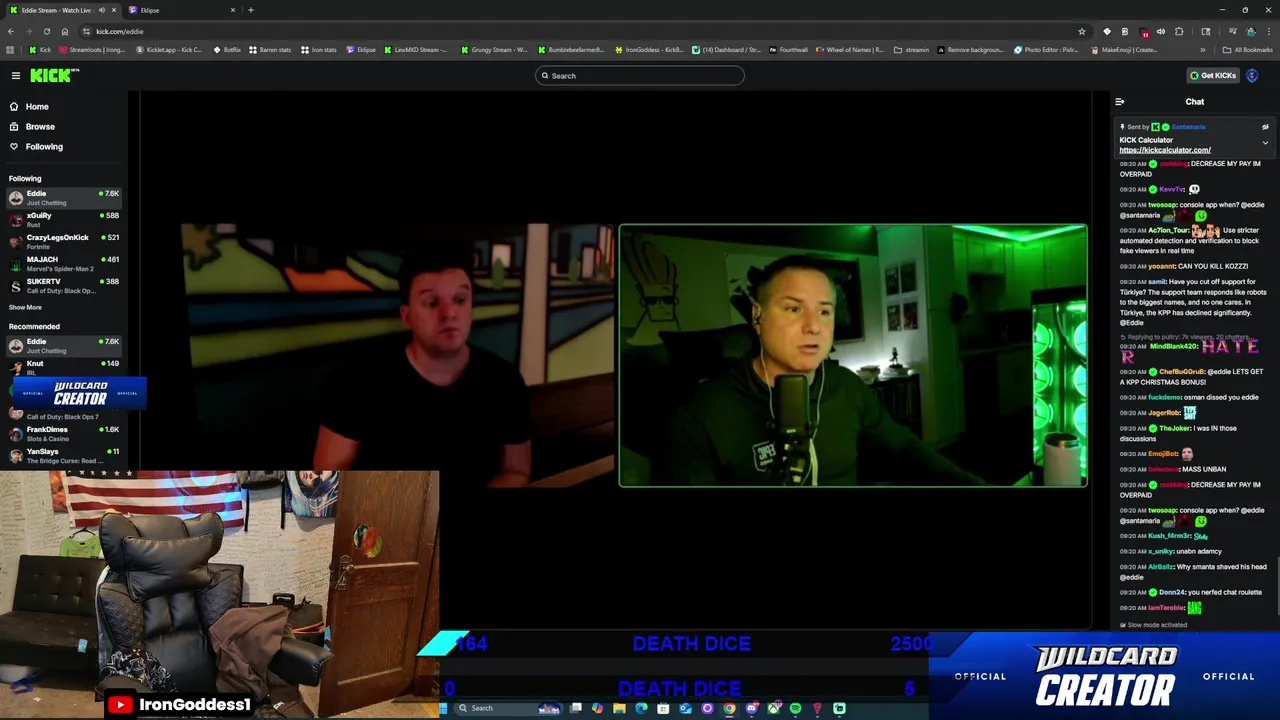
Task: Open xGuiRy channel in Following list
Action: [x=64, y=219]
